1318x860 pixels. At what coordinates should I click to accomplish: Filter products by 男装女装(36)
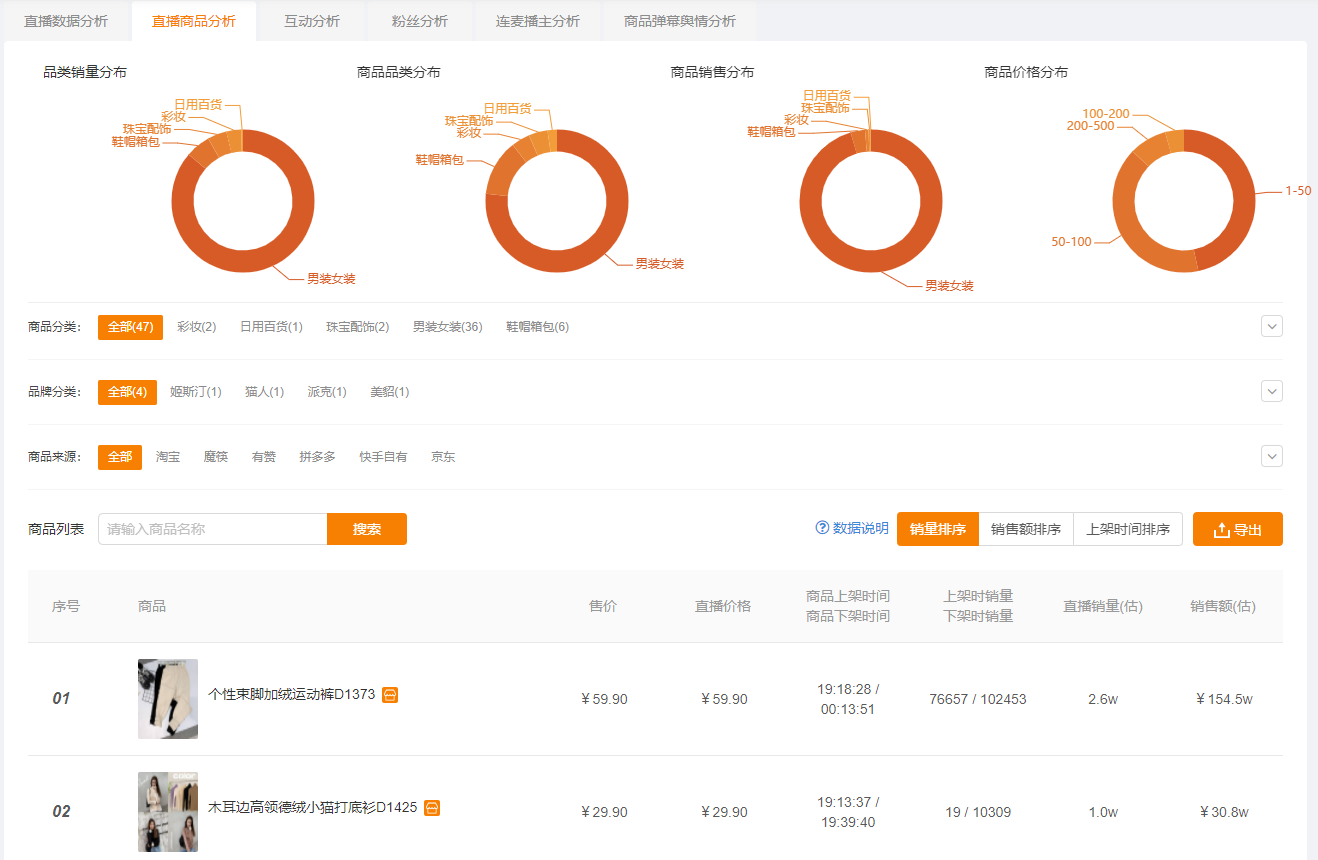[447, 326]
